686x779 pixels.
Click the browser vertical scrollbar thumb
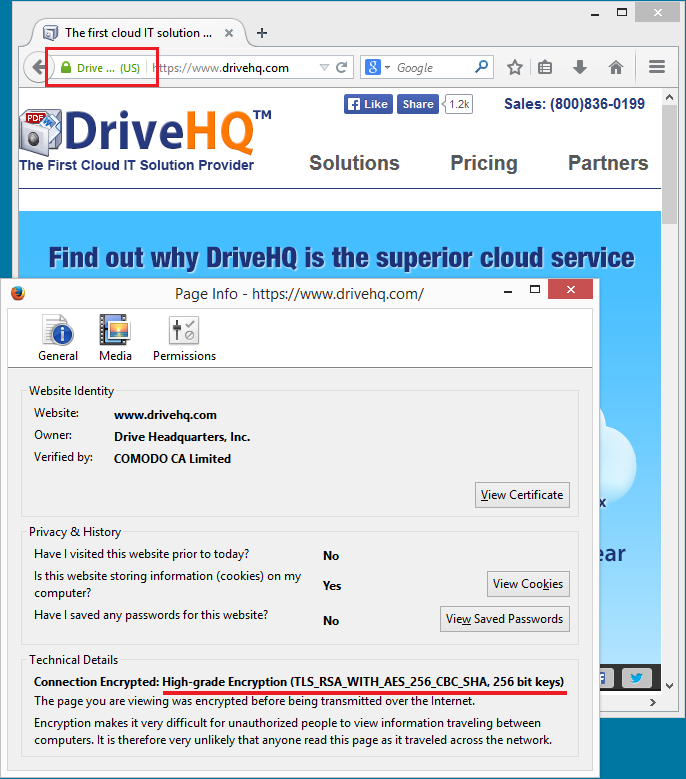point(669,164)
